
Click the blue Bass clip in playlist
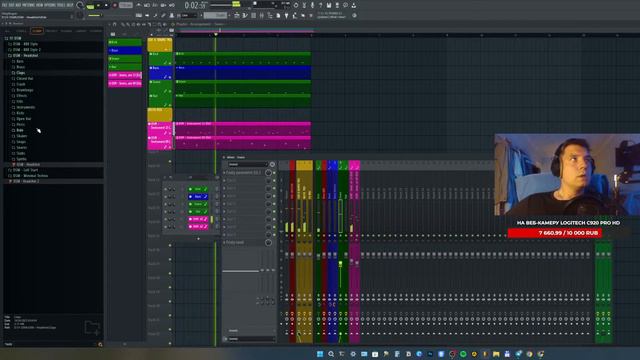[x=243, y=73]
